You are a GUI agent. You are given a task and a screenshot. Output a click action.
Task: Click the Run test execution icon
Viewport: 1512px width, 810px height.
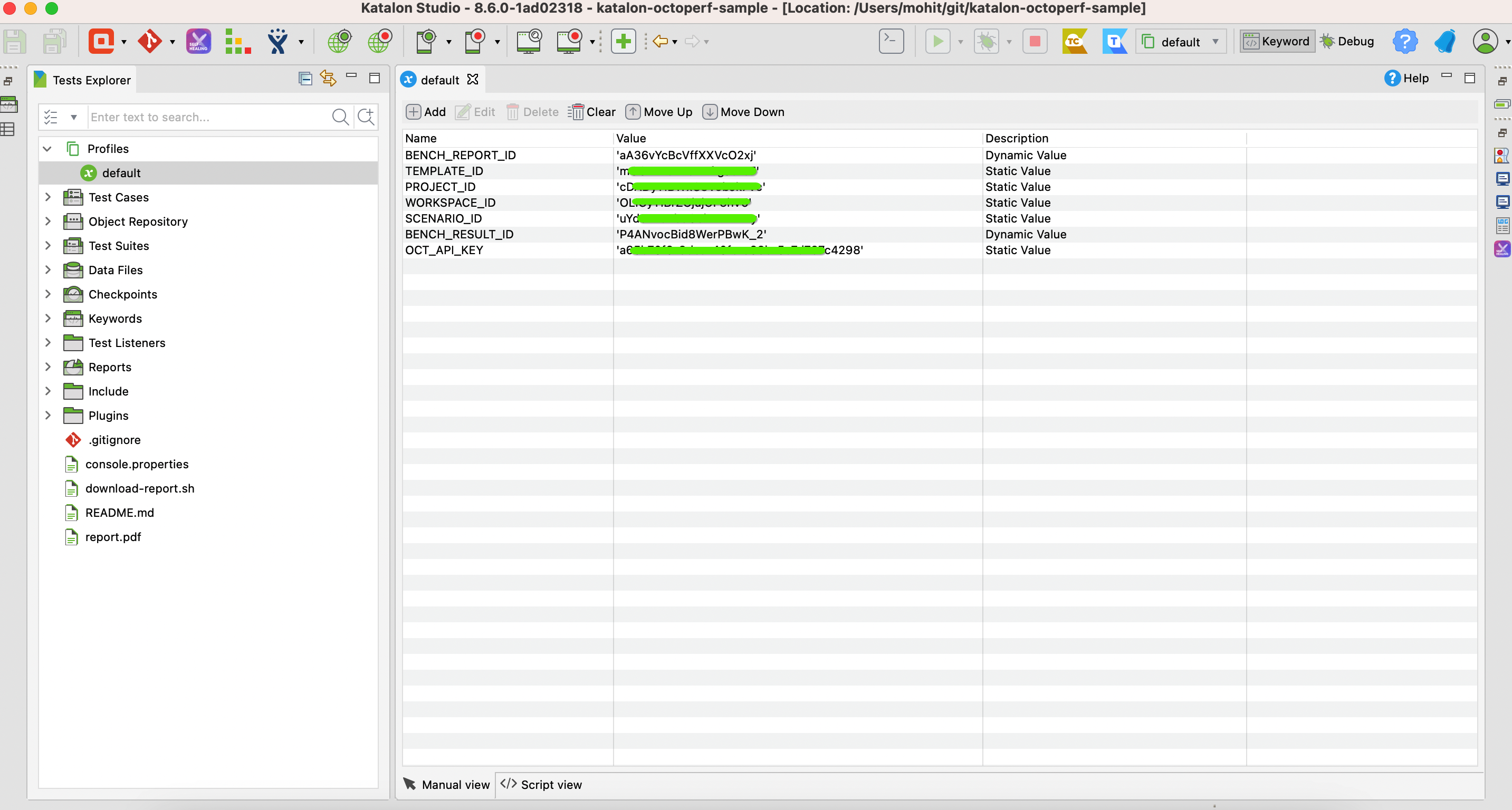tap(936, 41)
